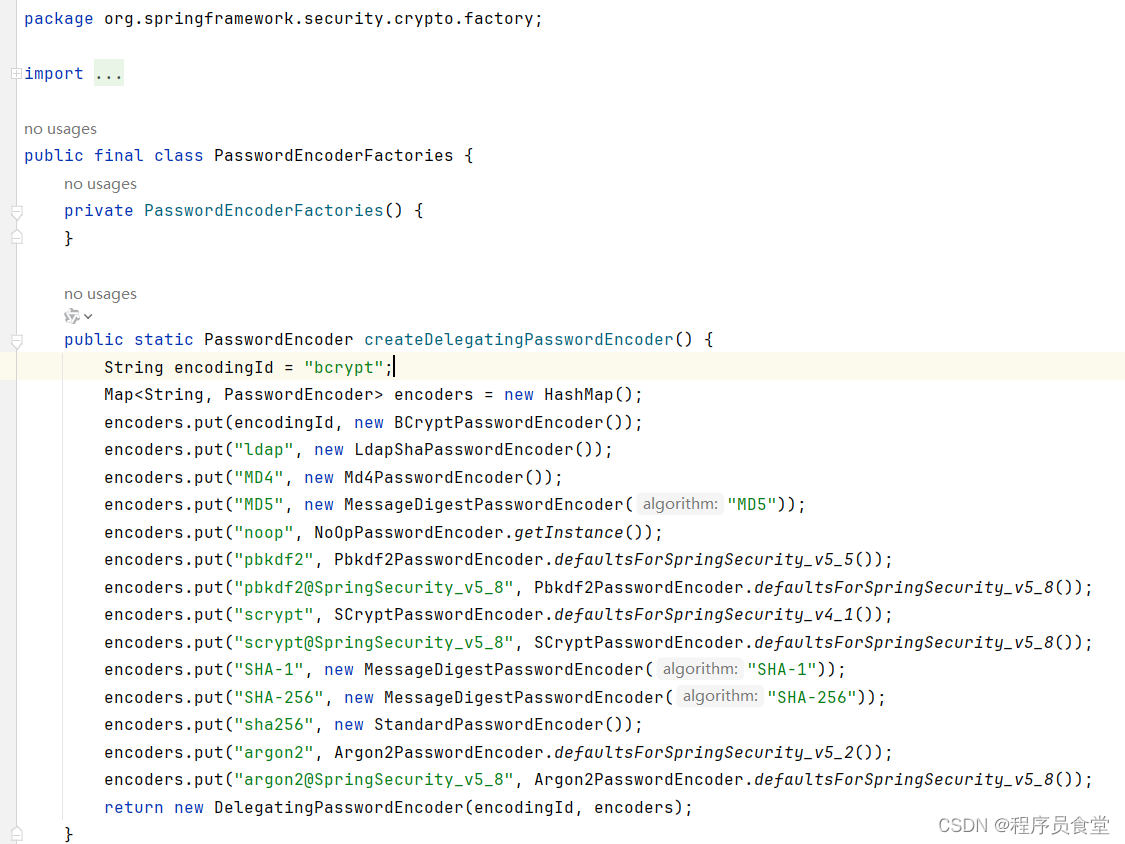
Task: Click the "MD4" string key
Action: point(259,478)
